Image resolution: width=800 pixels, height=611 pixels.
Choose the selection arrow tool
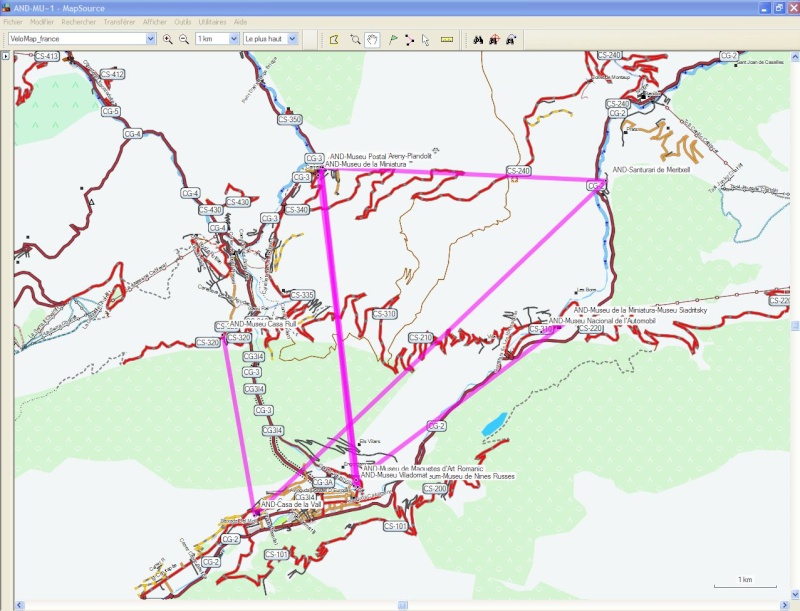pyautogui.click(x=426, y=39)
